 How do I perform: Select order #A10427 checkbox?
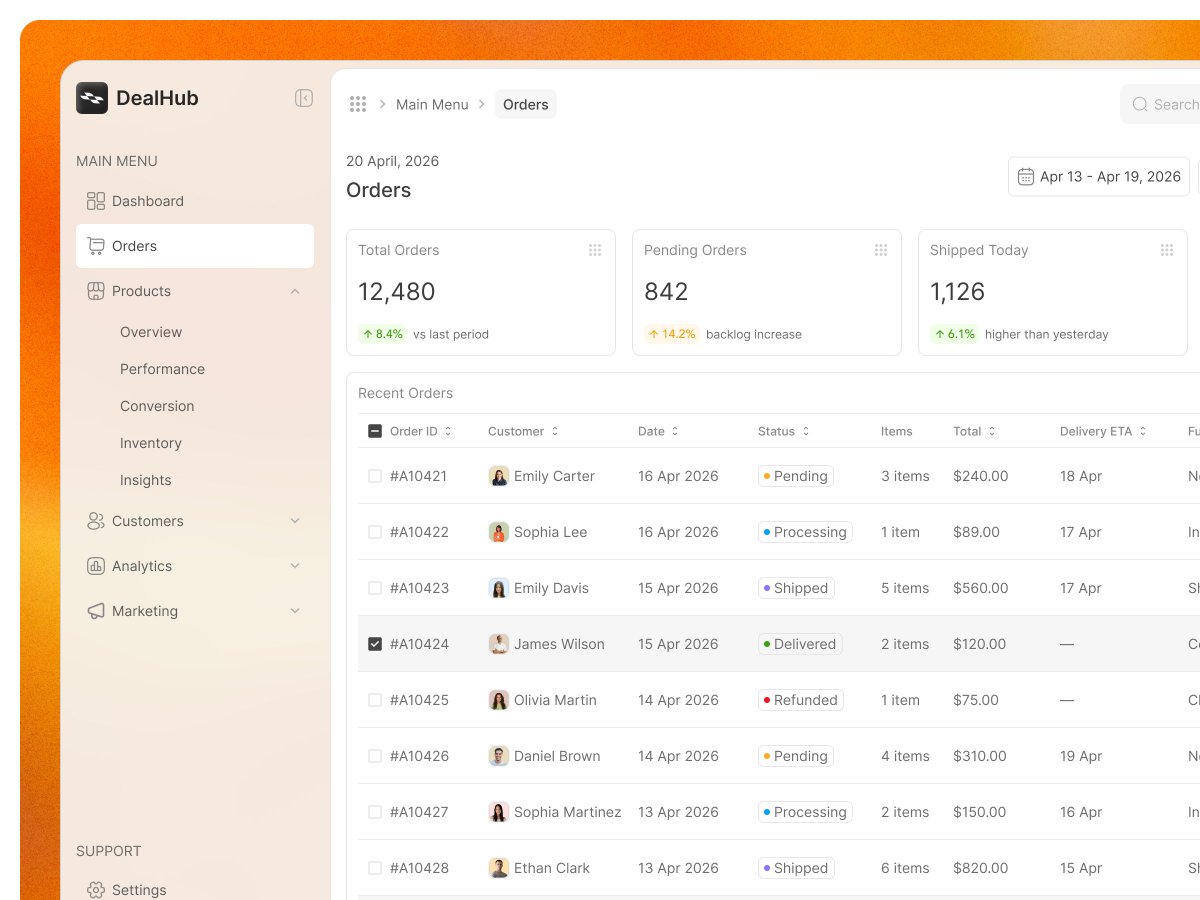pyautogui.click(x=375, y=812)
